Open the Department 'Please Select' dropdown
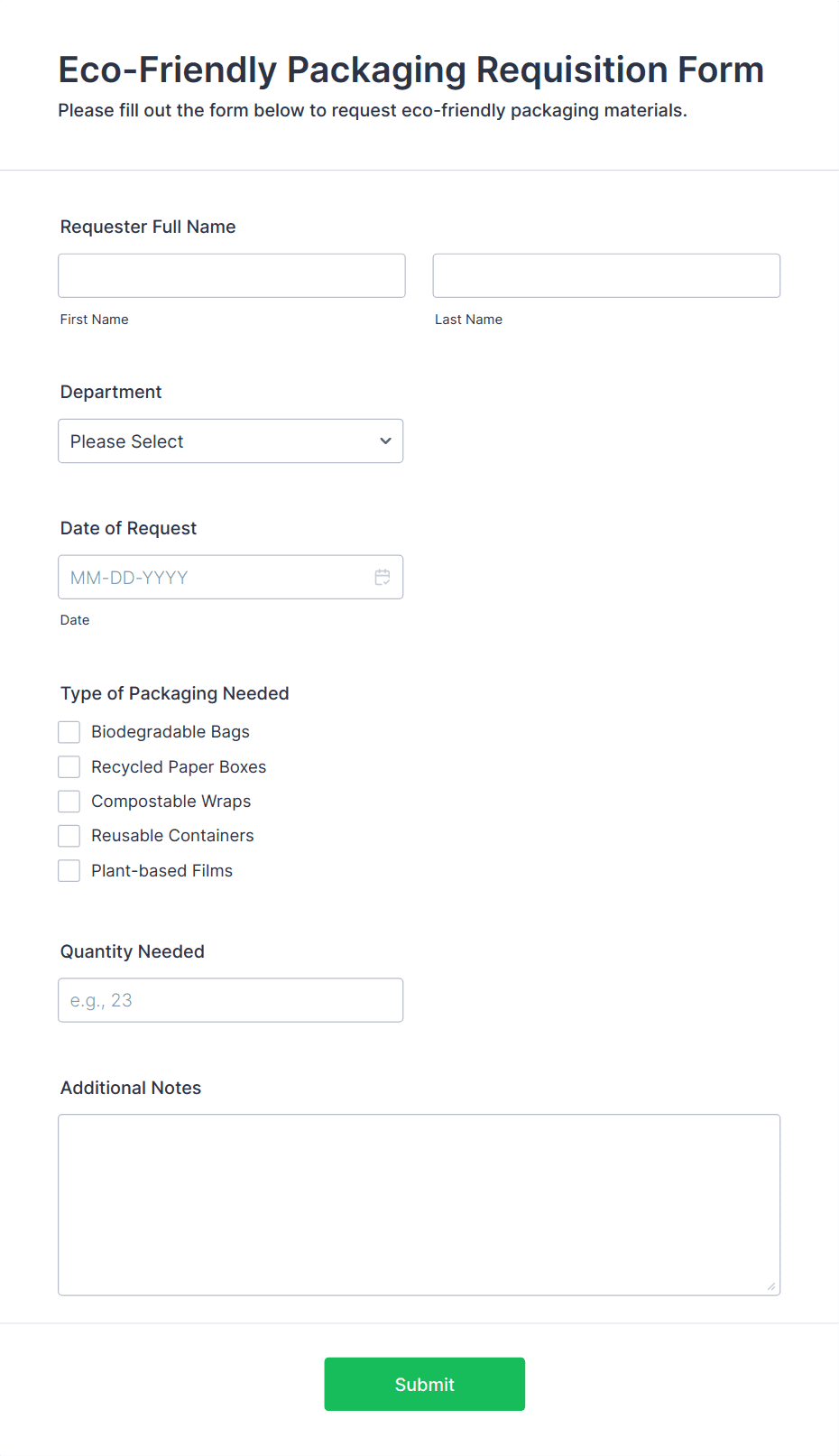Image resolution: width=839 pixels, height=1456 pixels. [230, 441]
